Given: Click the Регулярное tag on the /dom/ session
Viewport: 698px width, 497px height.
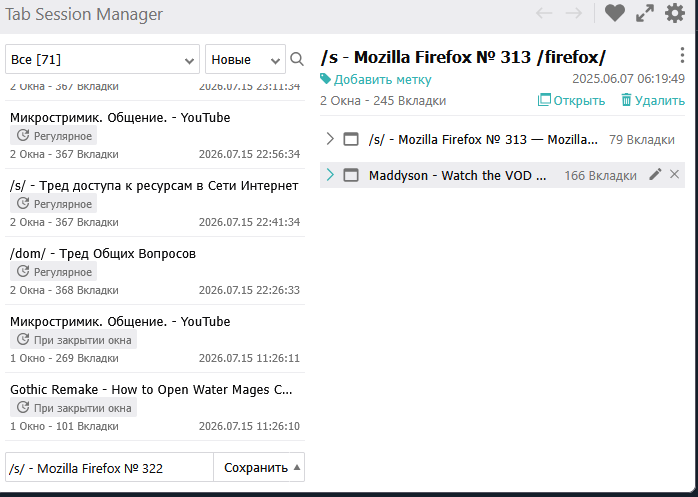Looking at the screenshot, I should [x=53, y=272].
